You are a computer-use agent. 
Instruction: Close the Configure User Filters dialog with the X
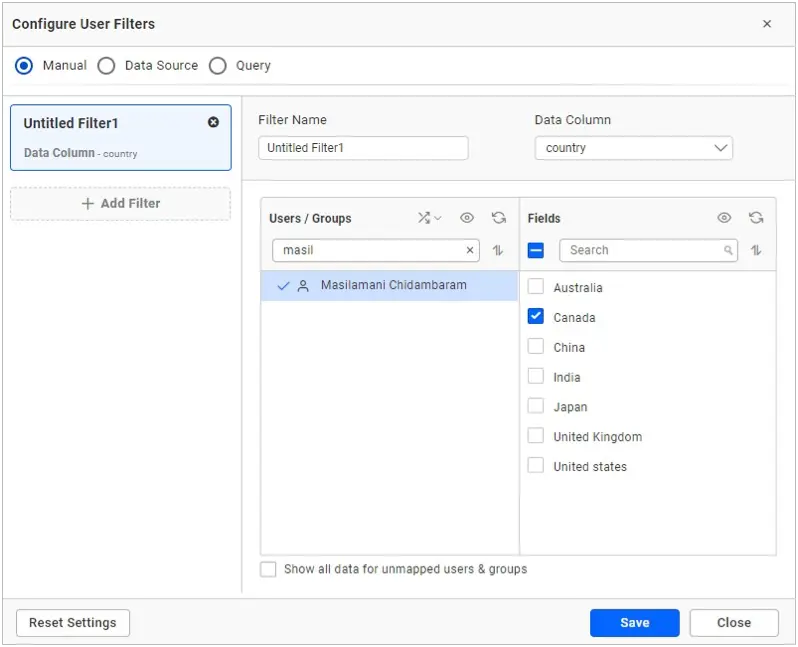tap(767, 24)
